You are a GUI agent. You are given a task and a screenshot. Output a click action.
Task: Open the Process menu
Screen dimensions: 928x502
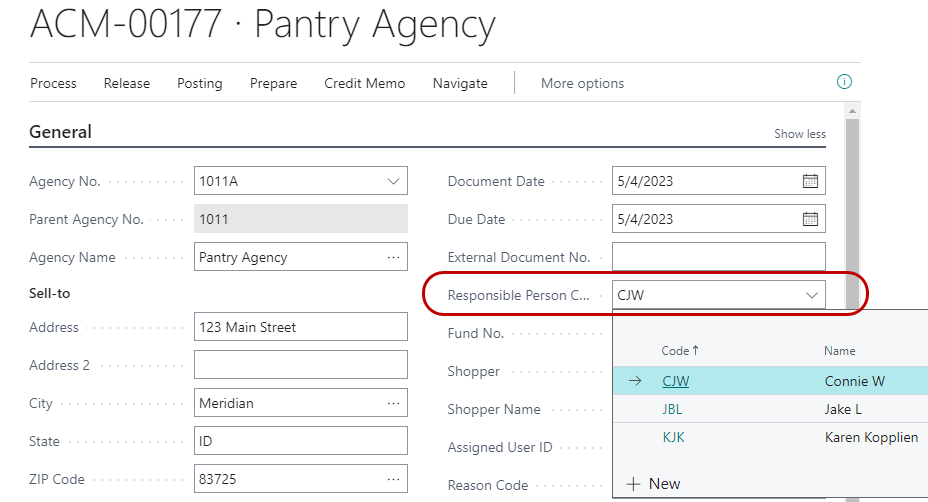click(x=53, y=83)
